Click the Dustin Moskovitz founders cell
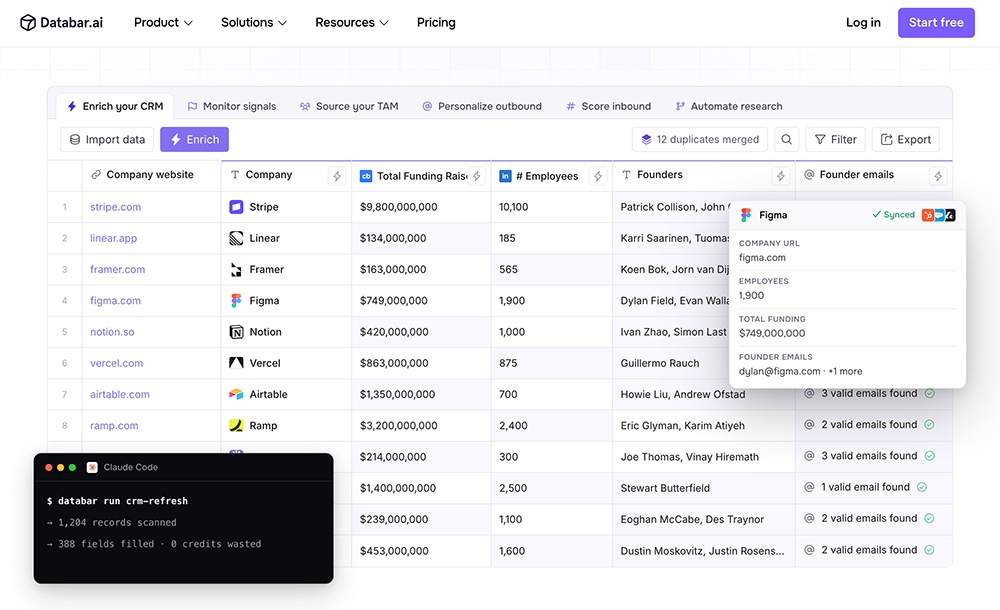The height and width of the screenshot is (610, 1000). coord(703,551)
